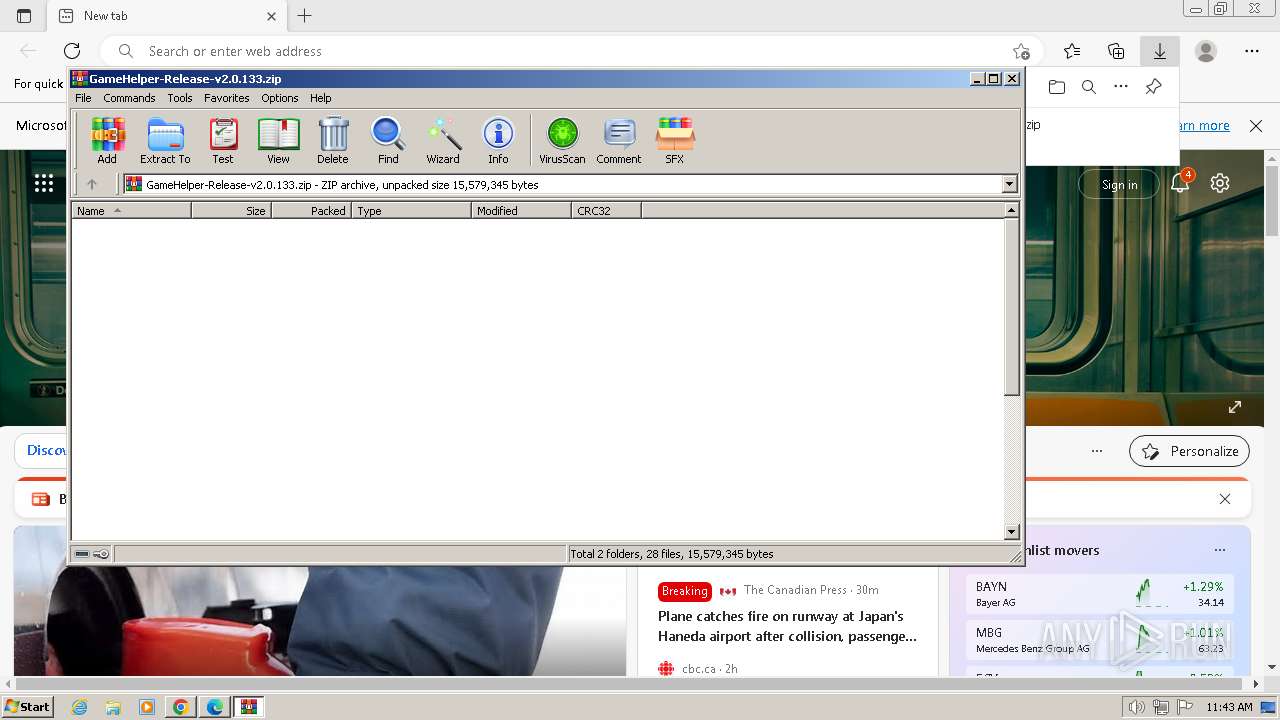Pin the downloads panel
This screenshot has height=720, width=1280.
coord(1153,87)
